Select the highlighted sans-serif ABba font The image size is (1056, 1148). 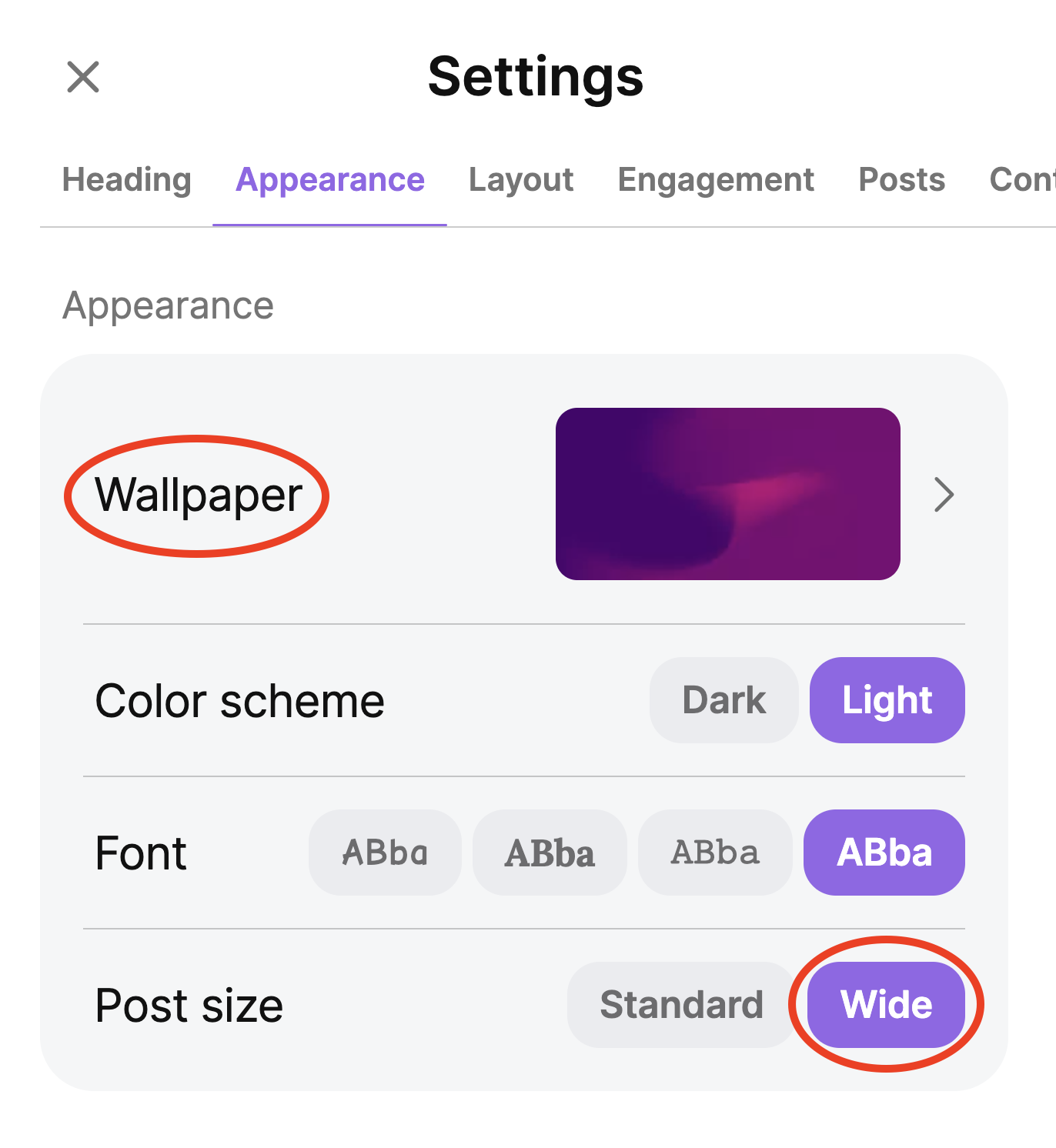point(884,853)
